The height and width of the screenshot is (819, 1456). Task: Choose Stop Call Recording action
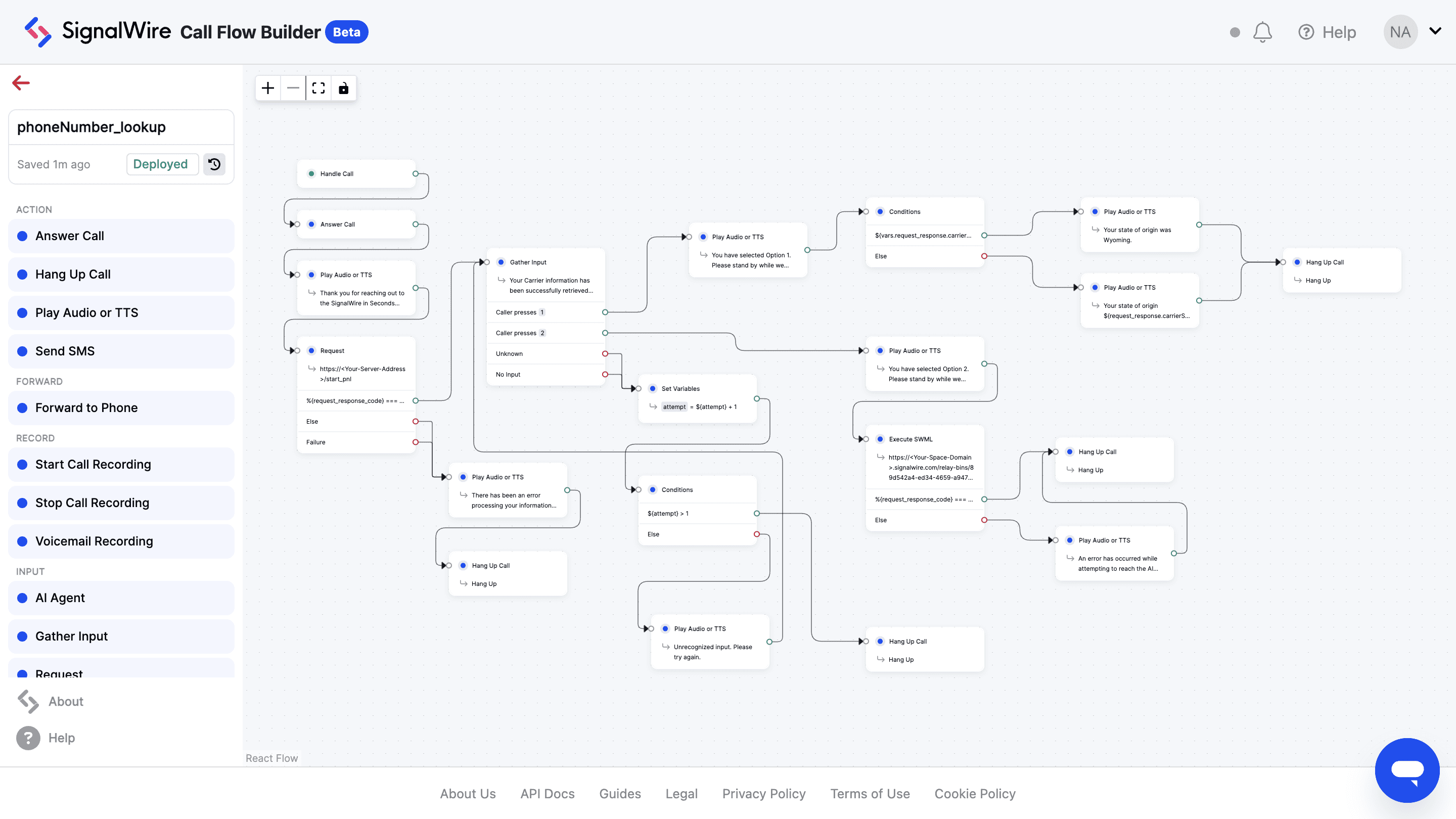pyautogui.click(x=121, y=503)
